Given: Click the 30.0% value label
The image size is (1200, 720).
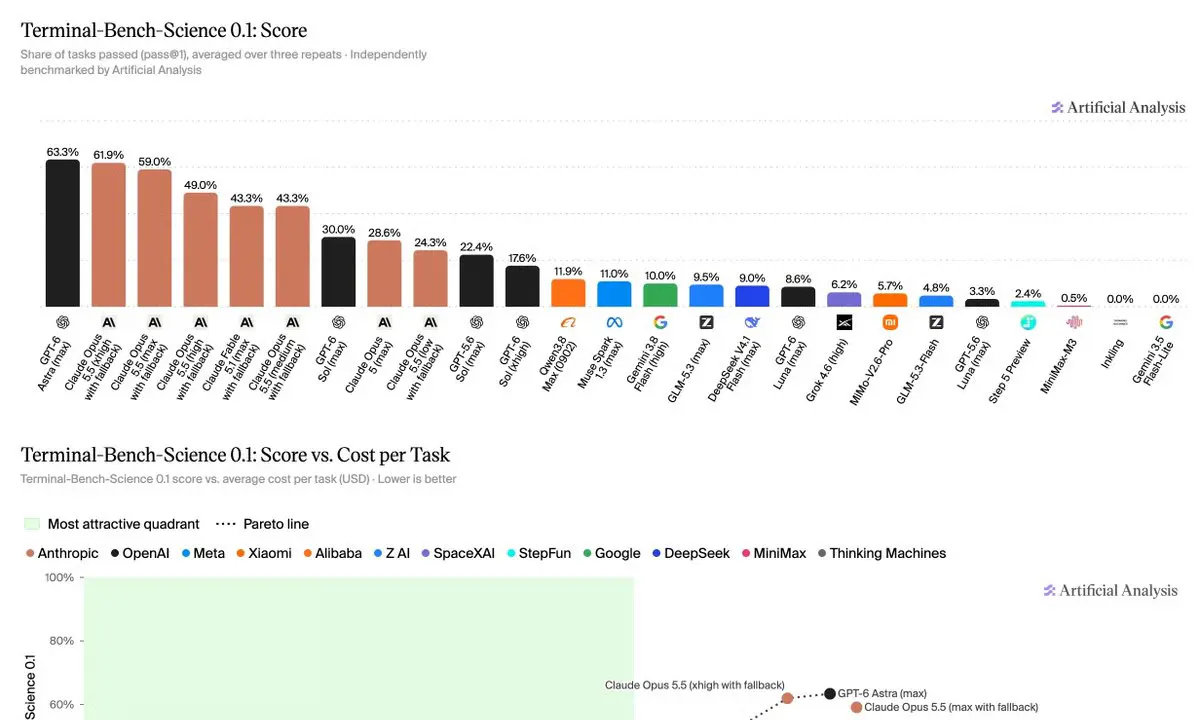Looking at the screenshot, I should (338, 229).
